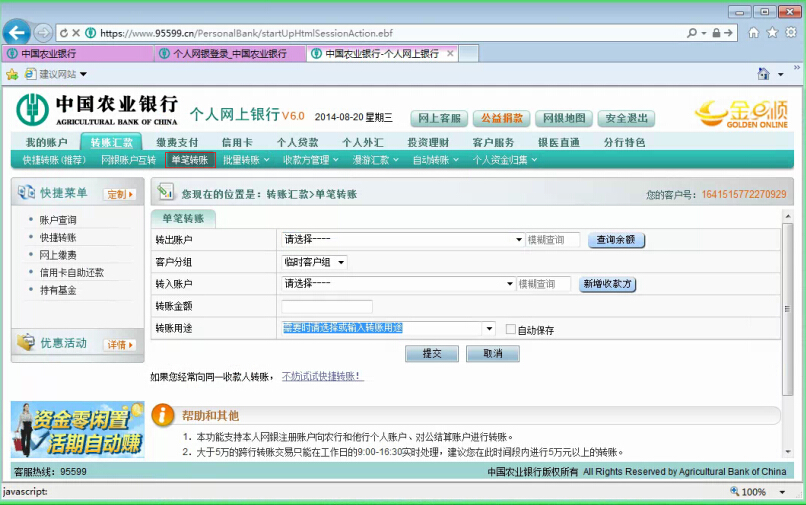This screenshot has width=806, height=505.
Task: Open browser tools gear icon
Action: 791,33
